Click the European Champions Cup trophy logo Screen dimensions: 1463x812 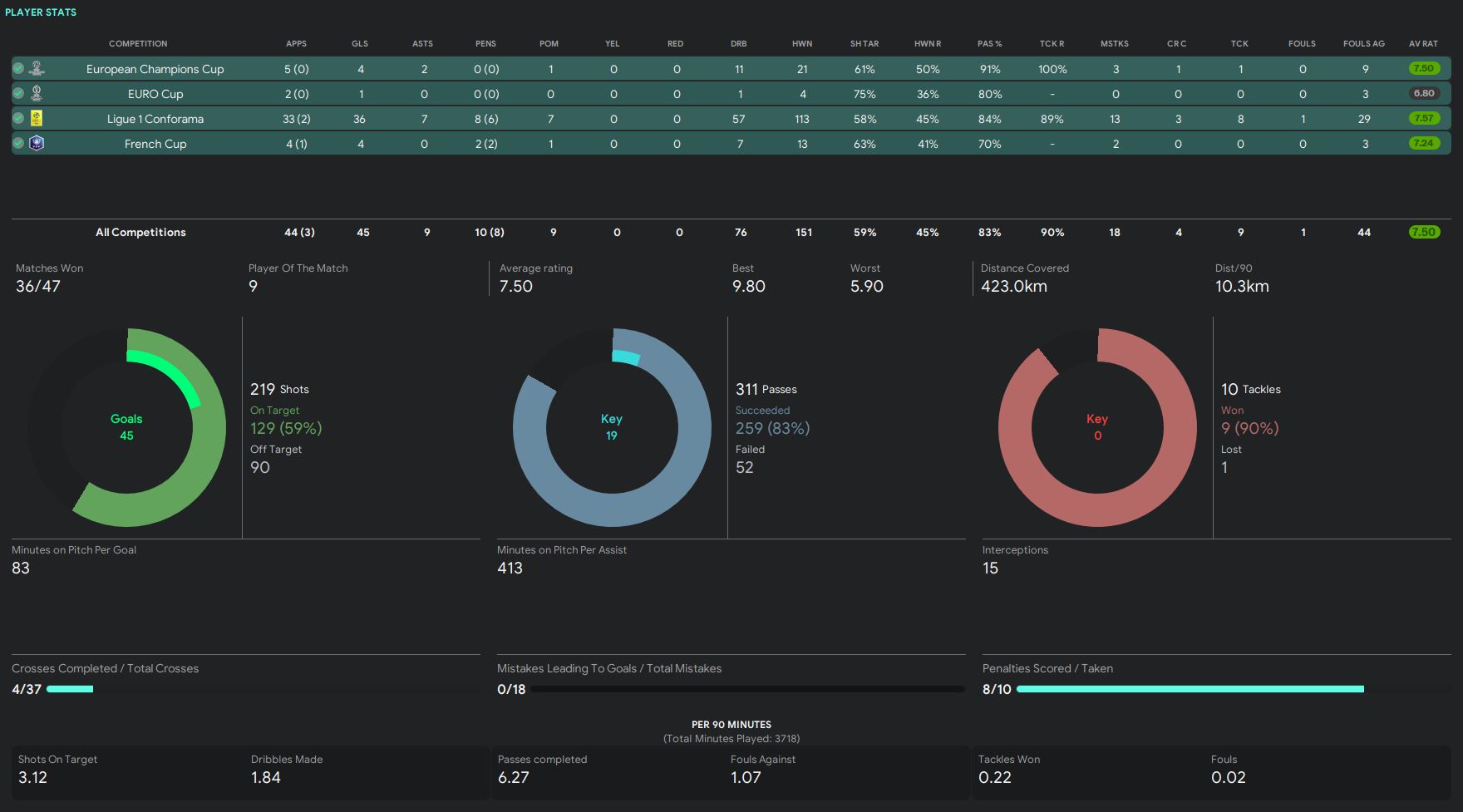tap(37, 68)
